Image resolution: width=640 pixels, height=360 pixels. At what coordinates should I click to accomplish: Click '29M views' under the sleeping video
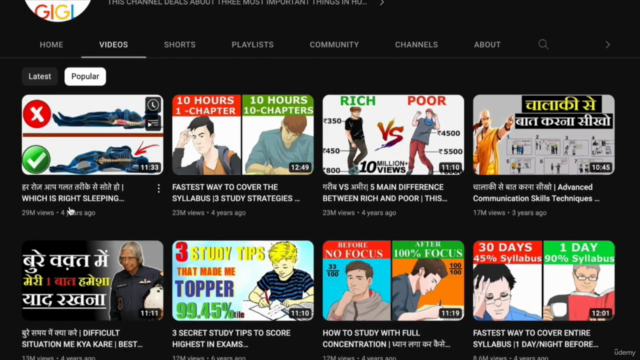38,213
